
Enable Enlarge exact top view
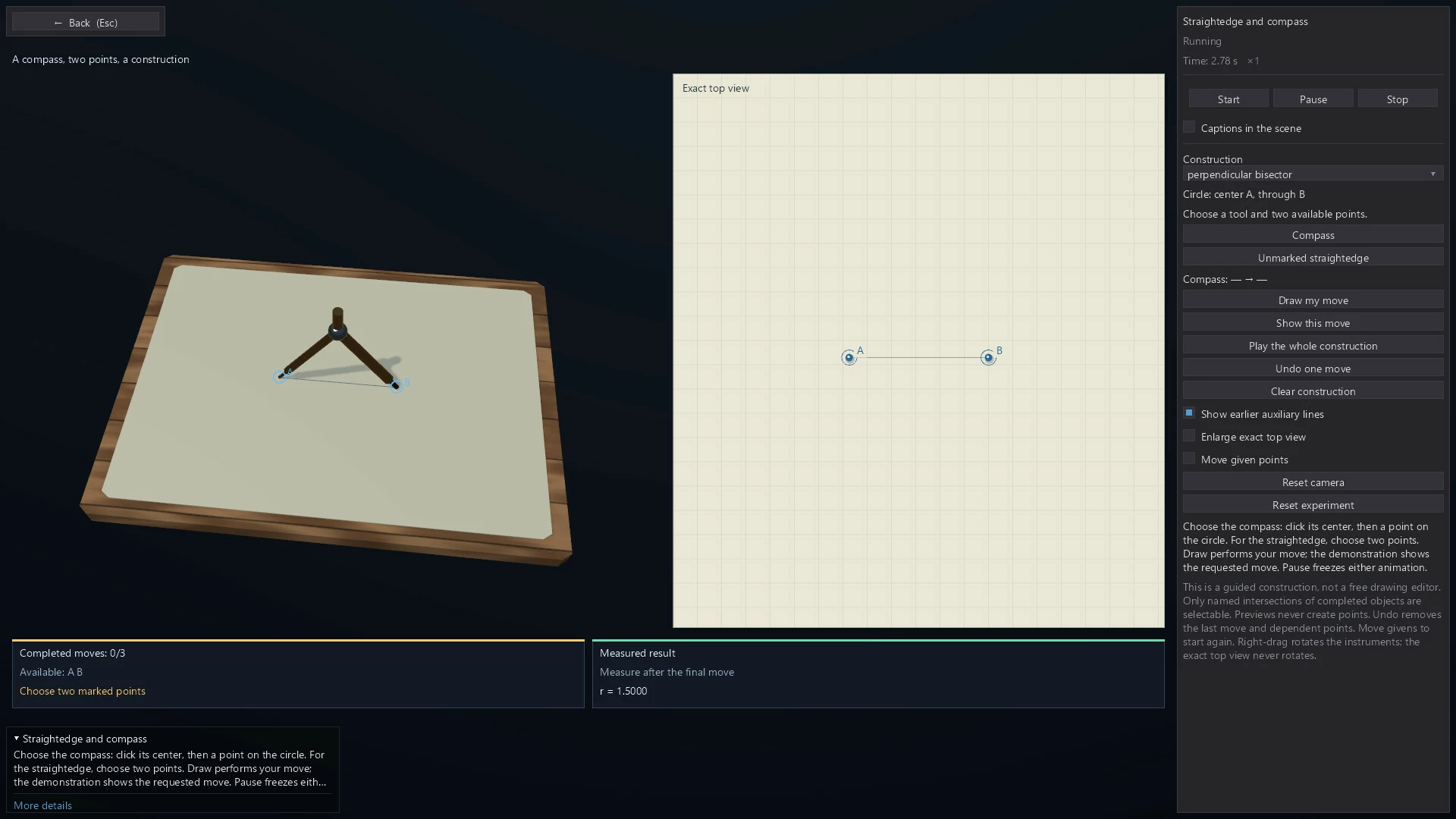[x=1189, y=436]
